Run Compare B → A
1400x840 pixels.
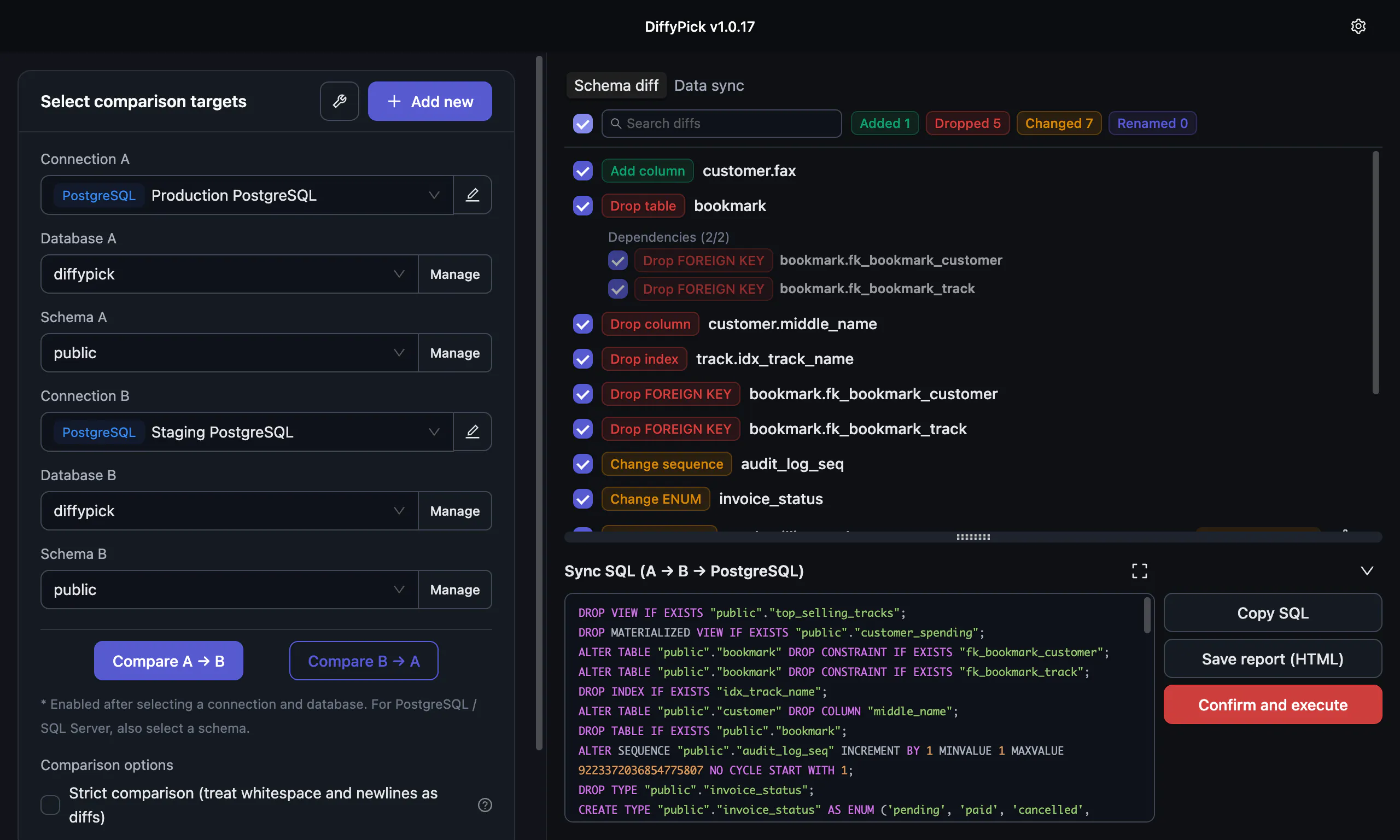[364, 661]
